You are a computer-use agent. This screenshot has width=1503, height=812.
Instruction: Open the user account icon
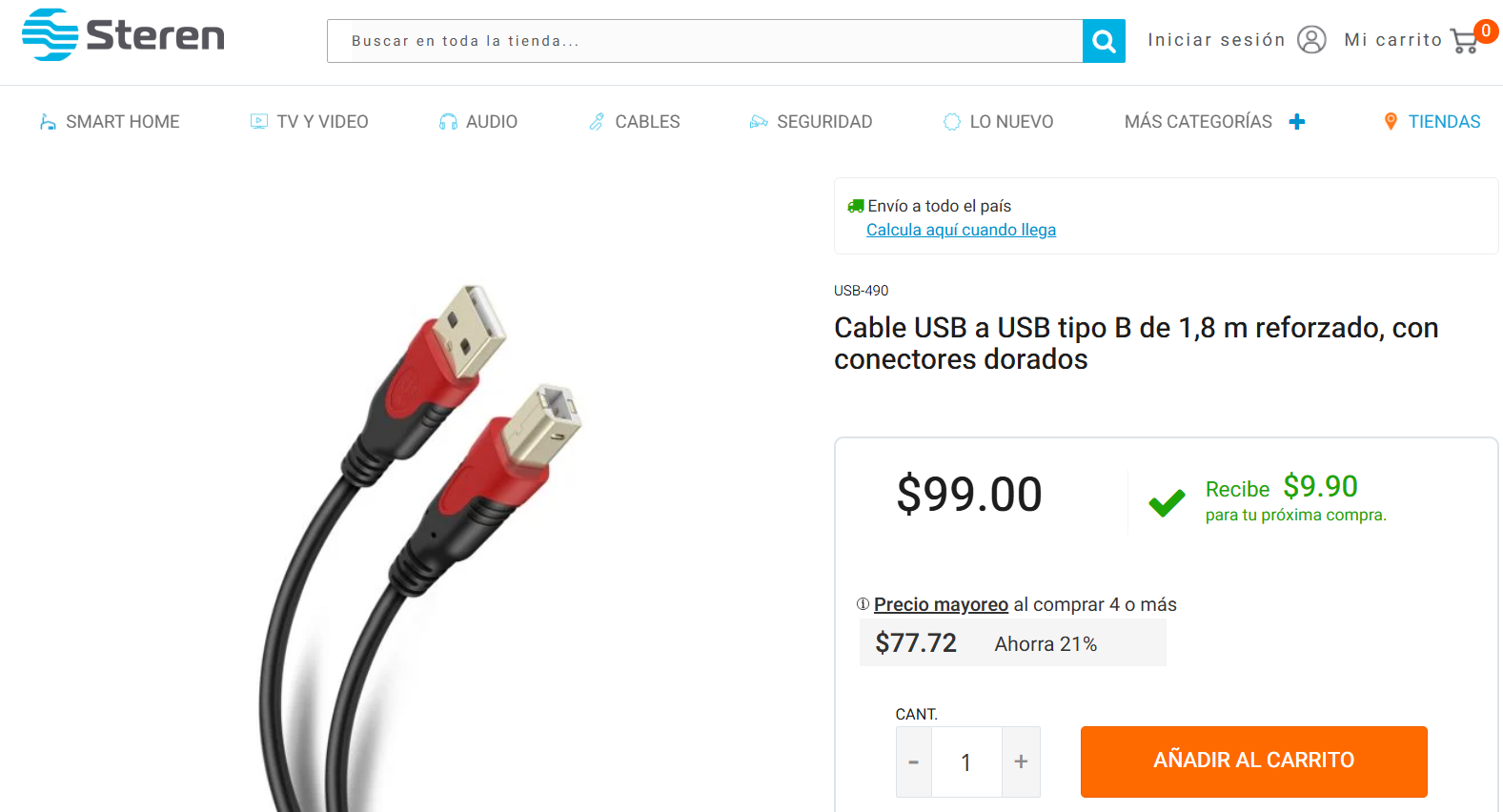[1311, 40]
